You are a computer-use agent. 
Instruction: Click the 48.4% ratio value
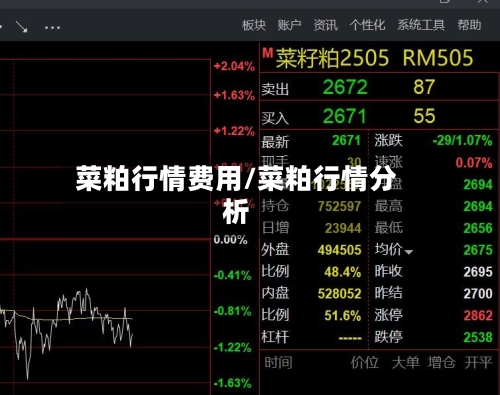[343, 272]
